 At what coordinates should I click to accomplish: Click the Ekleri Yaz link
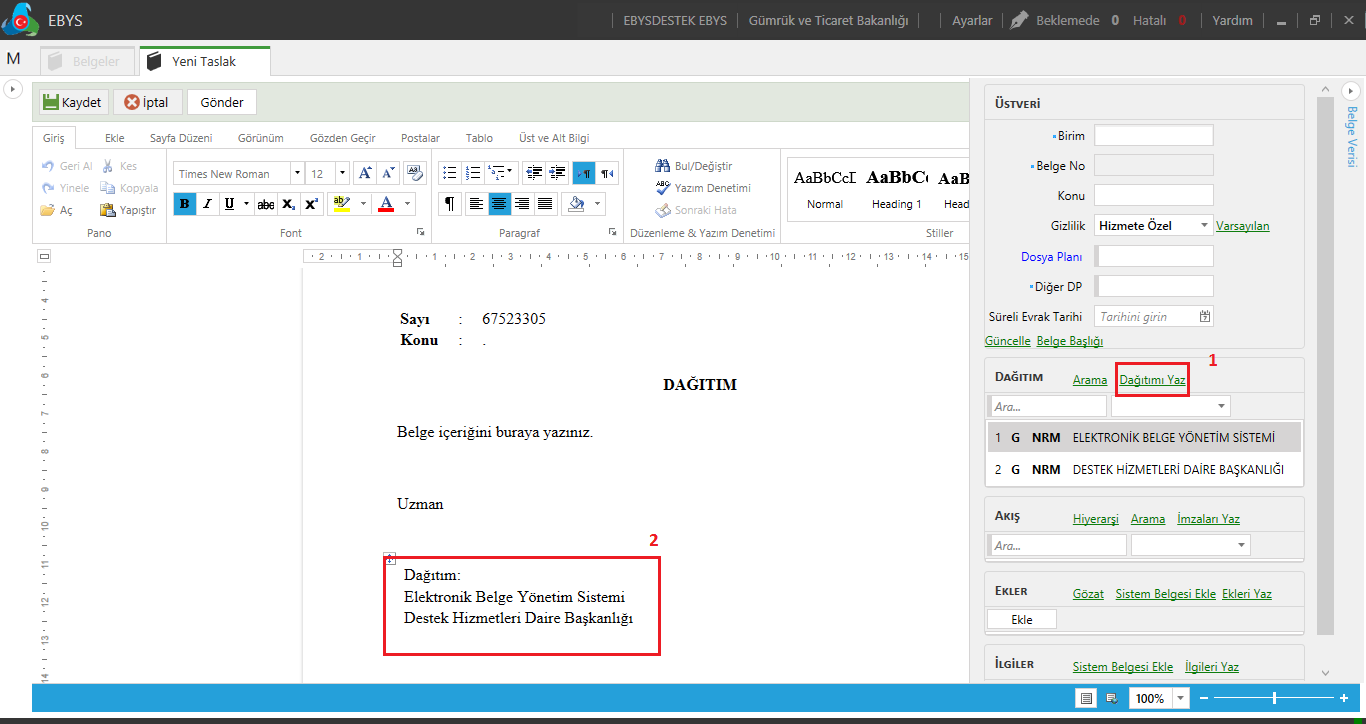coord(1247,594)
